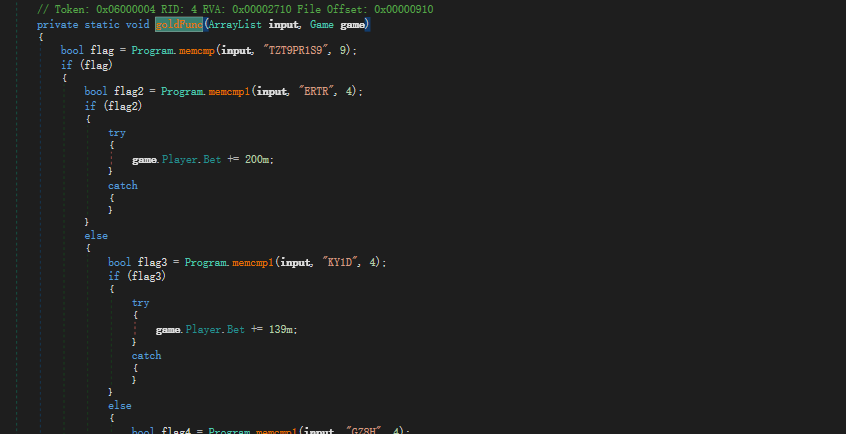Select the RVA value 0x00002710
846x434 pixels.
262,10
